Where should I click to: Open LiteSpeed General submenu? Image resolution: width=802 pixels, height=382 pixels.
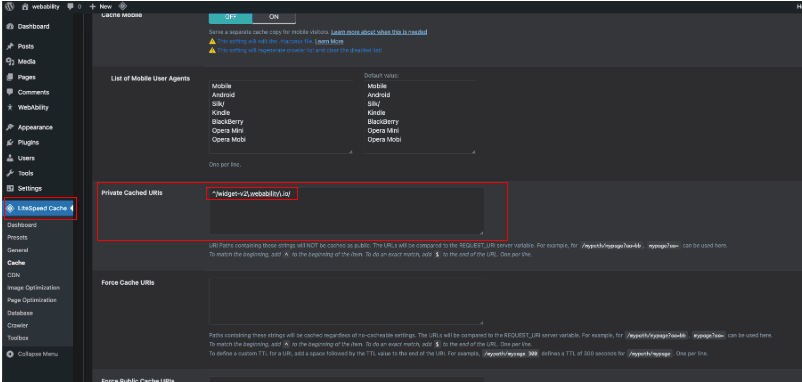tap(17, 250)
